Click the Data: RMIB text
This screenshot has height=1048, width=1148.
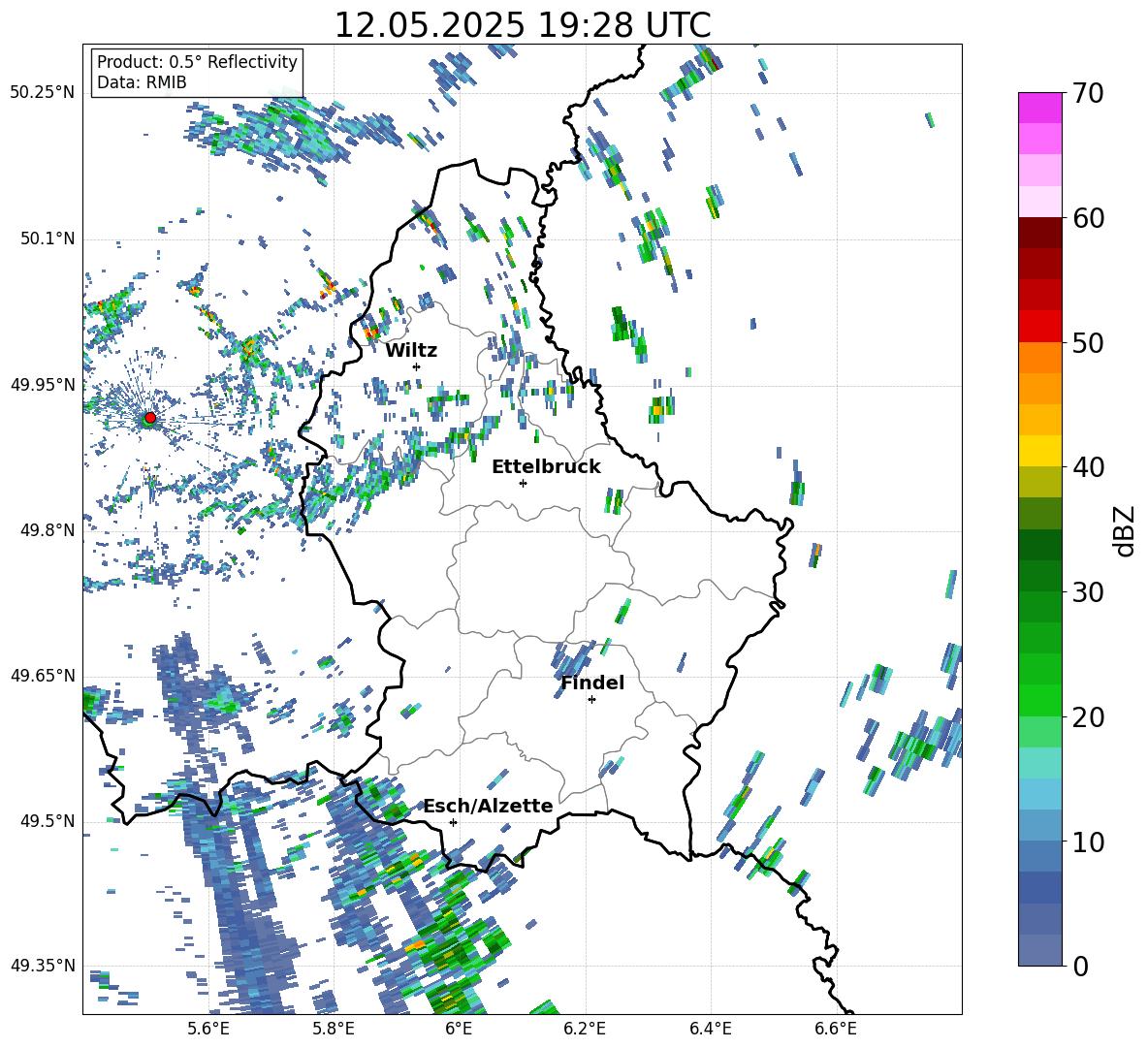(x=142, y=82)
